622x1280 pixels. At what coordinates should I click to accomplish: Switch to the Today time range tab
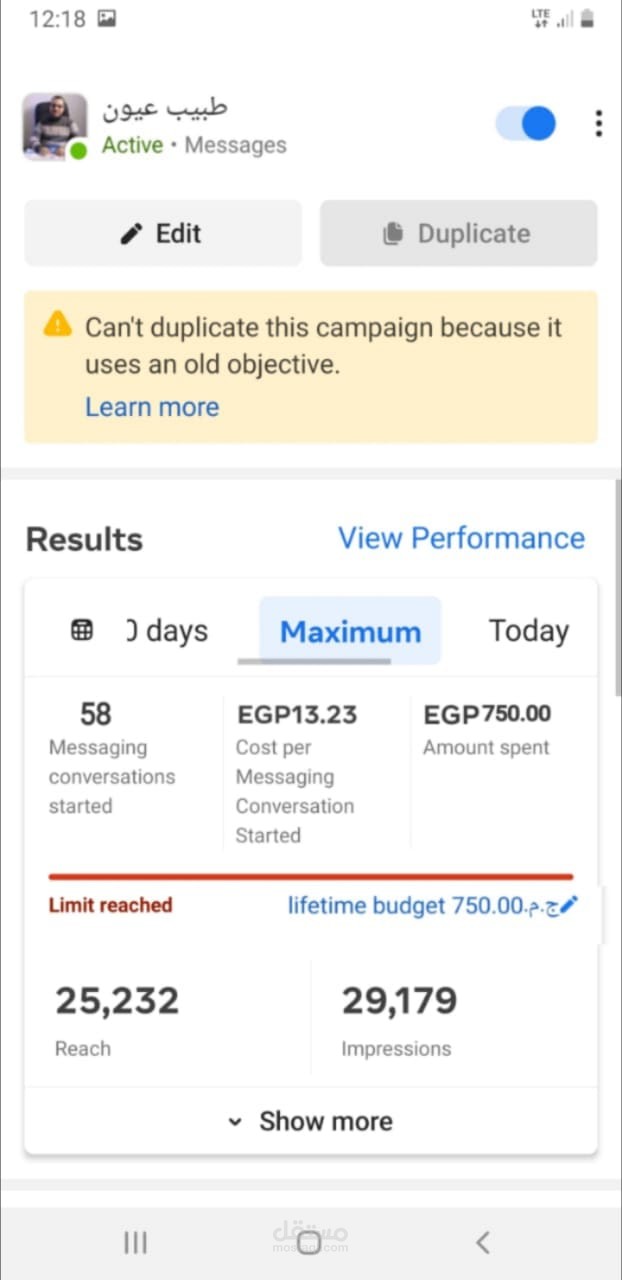point(528,631)
